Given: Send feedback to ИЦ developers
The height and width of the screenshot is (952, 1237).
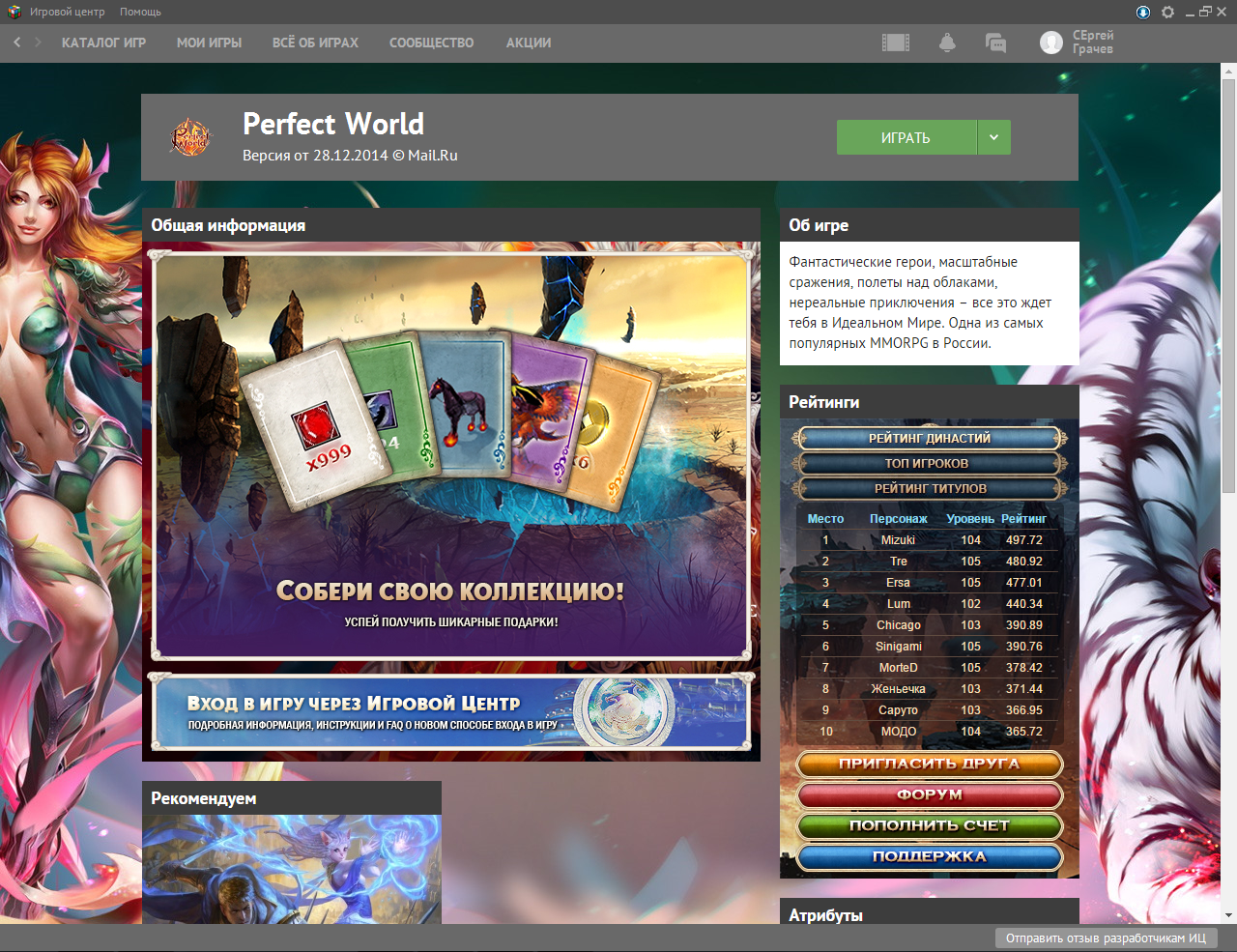Looking at the screenshot, I should click(1106, 938).
